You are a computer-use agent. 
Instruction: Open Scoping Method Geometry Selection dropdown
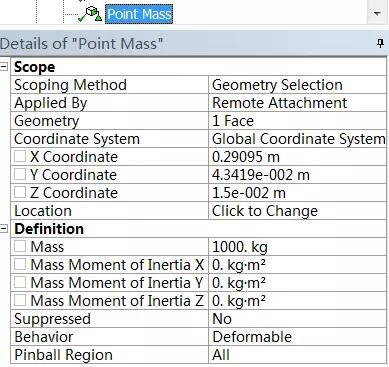pos(297,85)
